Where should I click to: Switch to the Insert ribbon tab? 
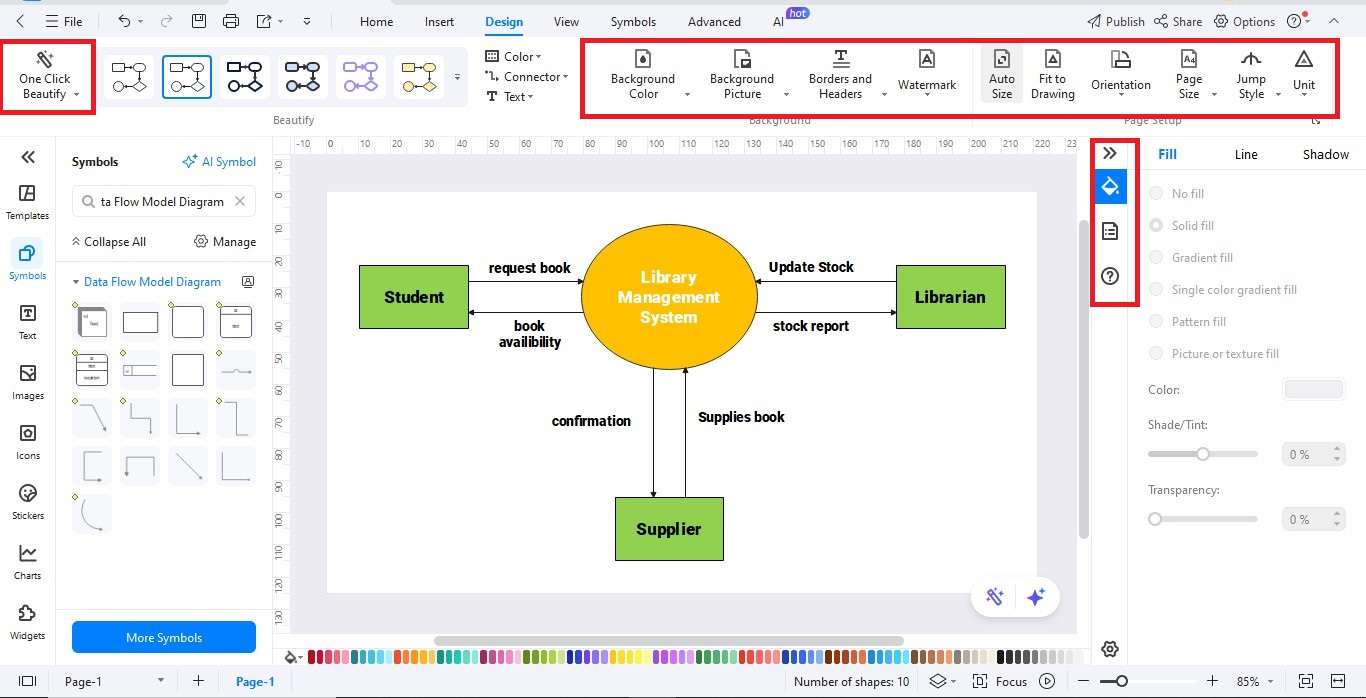coord(439,21)
